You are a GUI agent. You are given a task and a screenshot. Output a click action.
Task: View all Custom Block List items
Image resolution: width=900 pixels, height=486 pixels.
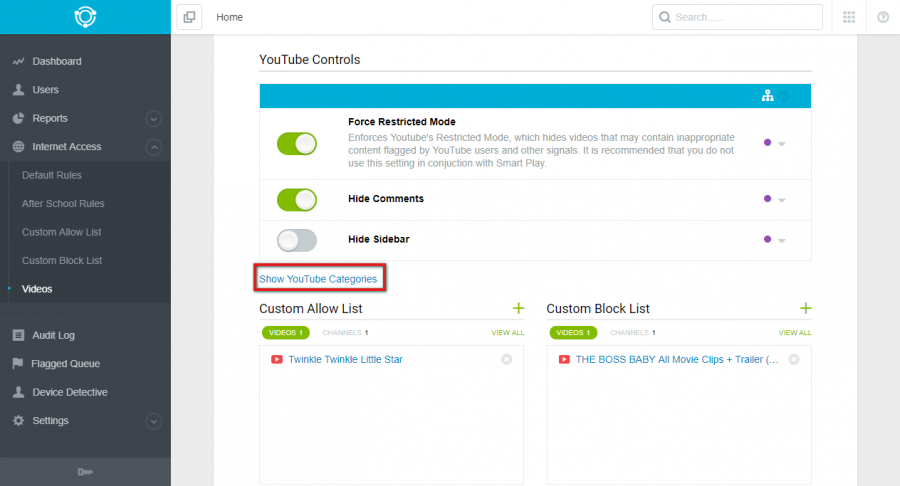point(795,333)
